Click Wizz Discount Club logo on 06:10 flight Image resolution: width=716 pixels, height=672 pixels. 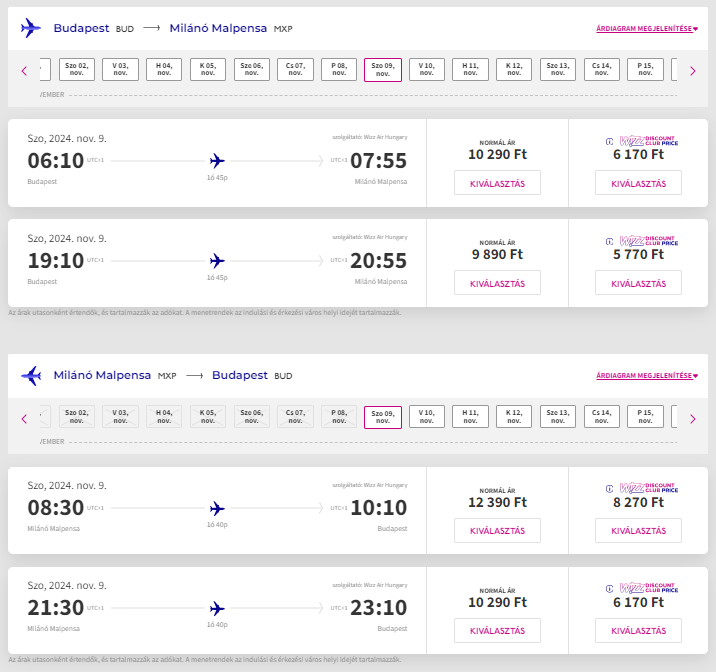pyautogui.click(x=642, y=141)
